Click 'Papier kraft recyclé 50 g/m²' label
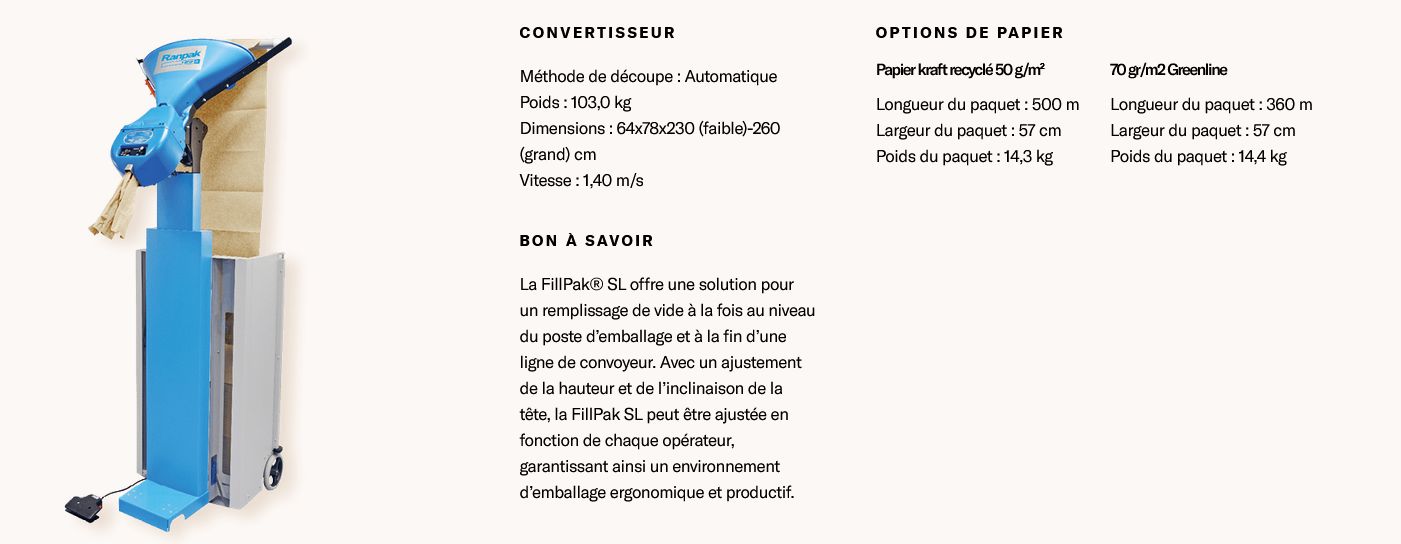The height and width of the screenshot is (544, 1401). click(x=960, y=70)
